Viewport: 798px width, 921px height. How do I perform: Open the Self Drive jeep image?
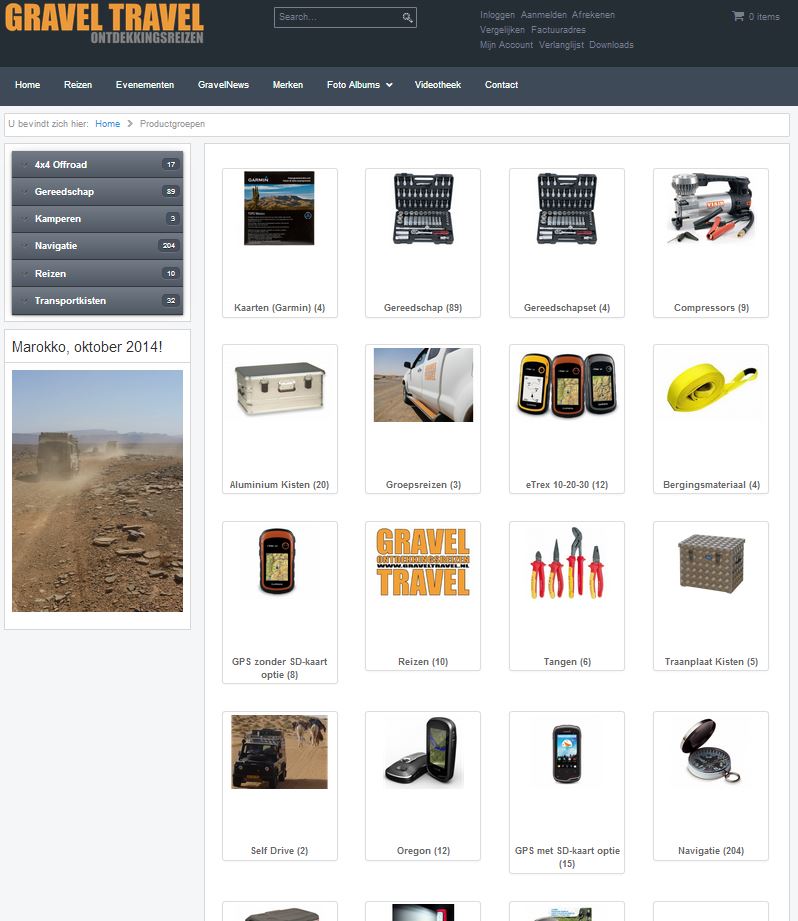click(x=280, y=752)
